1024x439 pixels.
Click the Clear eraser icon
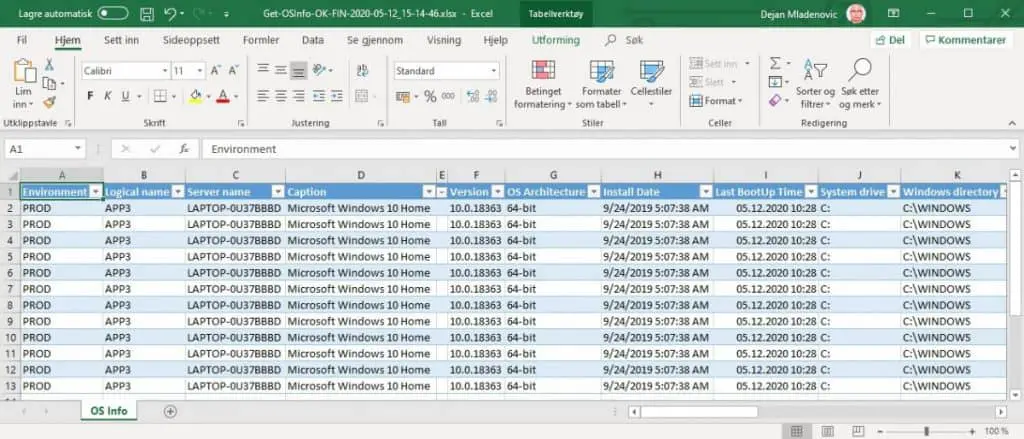[x=775, y=101]
